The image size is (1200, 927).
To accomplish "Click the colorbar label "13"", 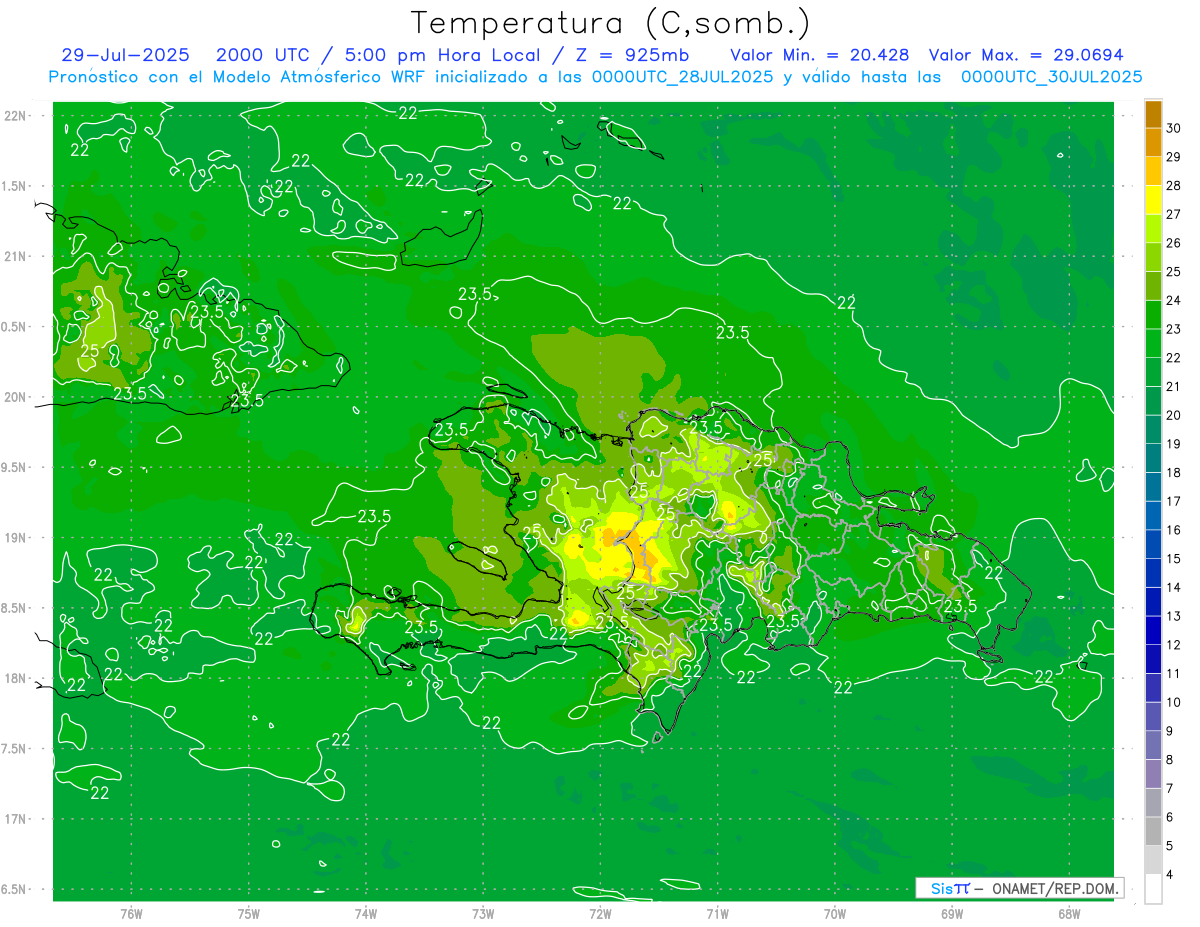I will click(1174, 616).
